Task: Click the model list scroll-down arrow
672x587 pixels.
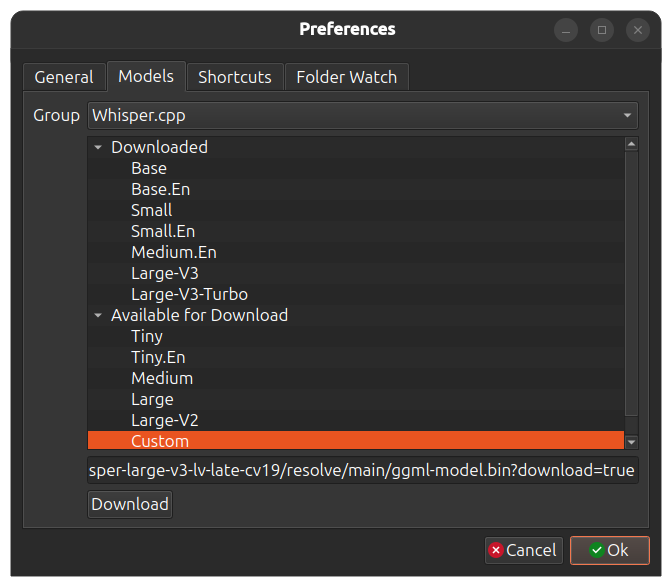Action: 631,441
